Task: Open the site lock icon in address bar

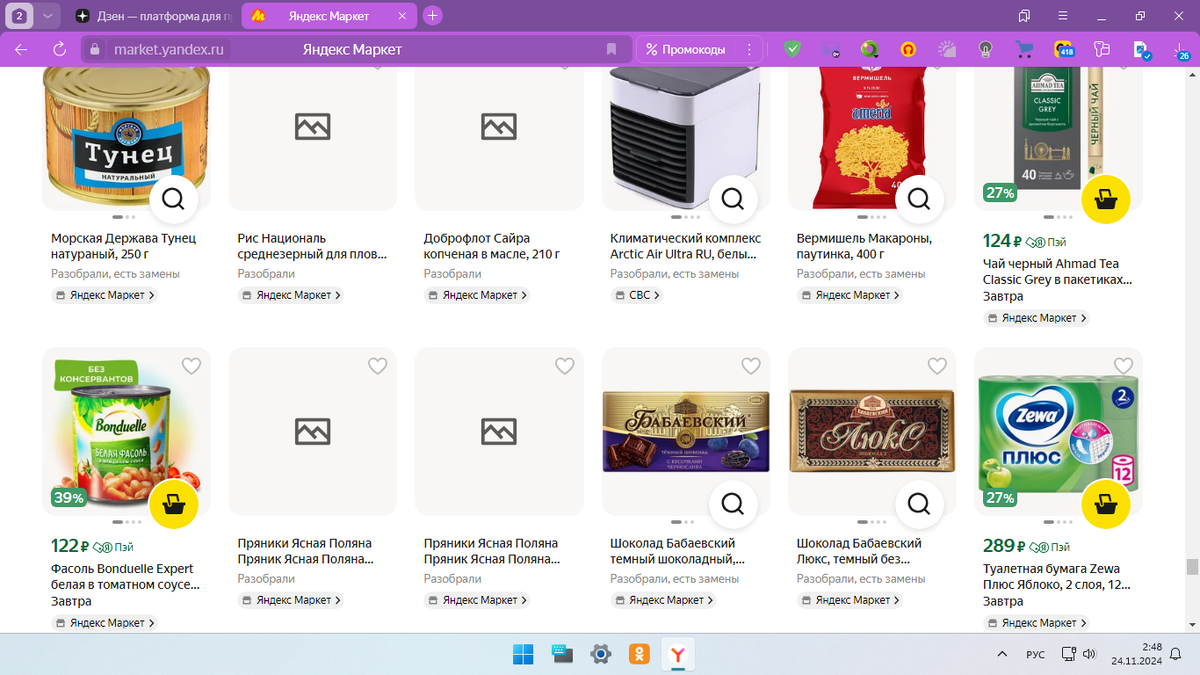Action: click(x=94, y=49)
